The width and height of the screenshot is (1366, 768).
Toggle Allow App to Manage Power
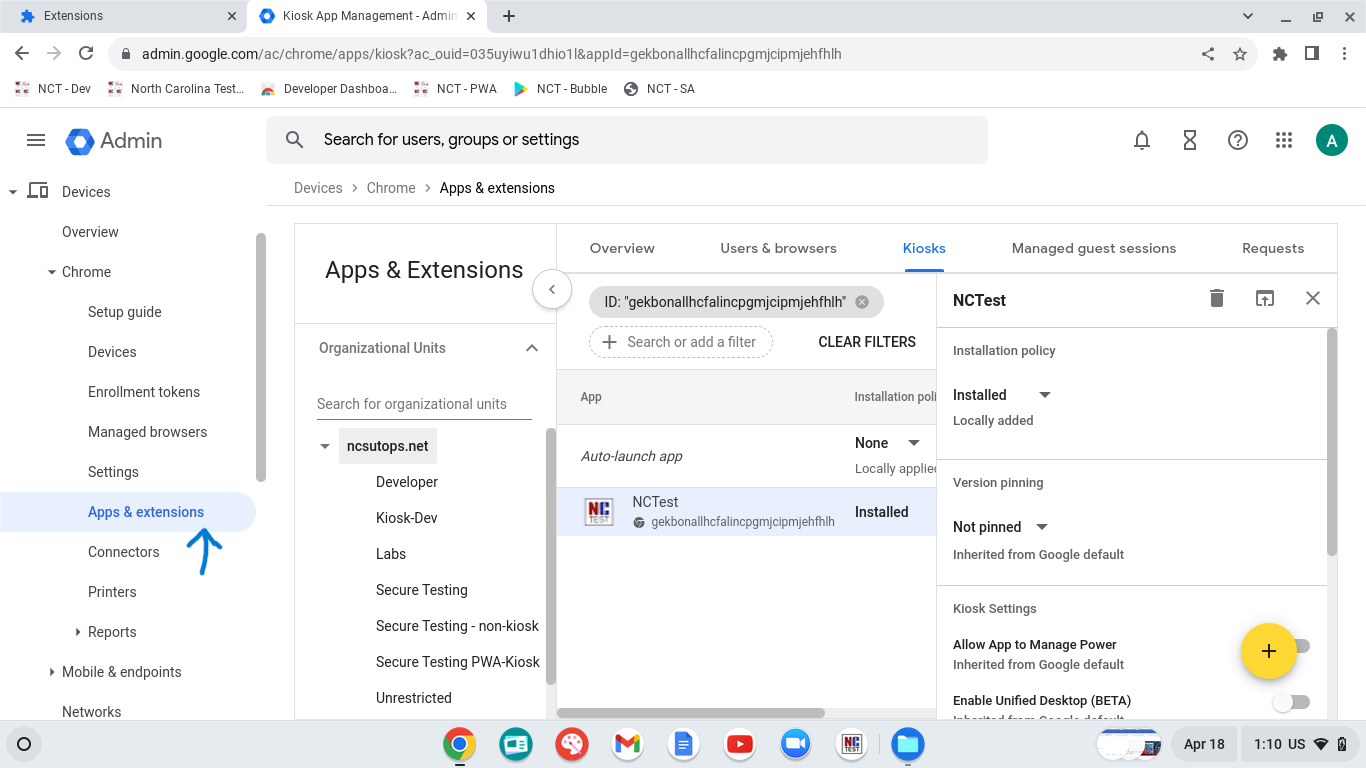pos(1298,646)
